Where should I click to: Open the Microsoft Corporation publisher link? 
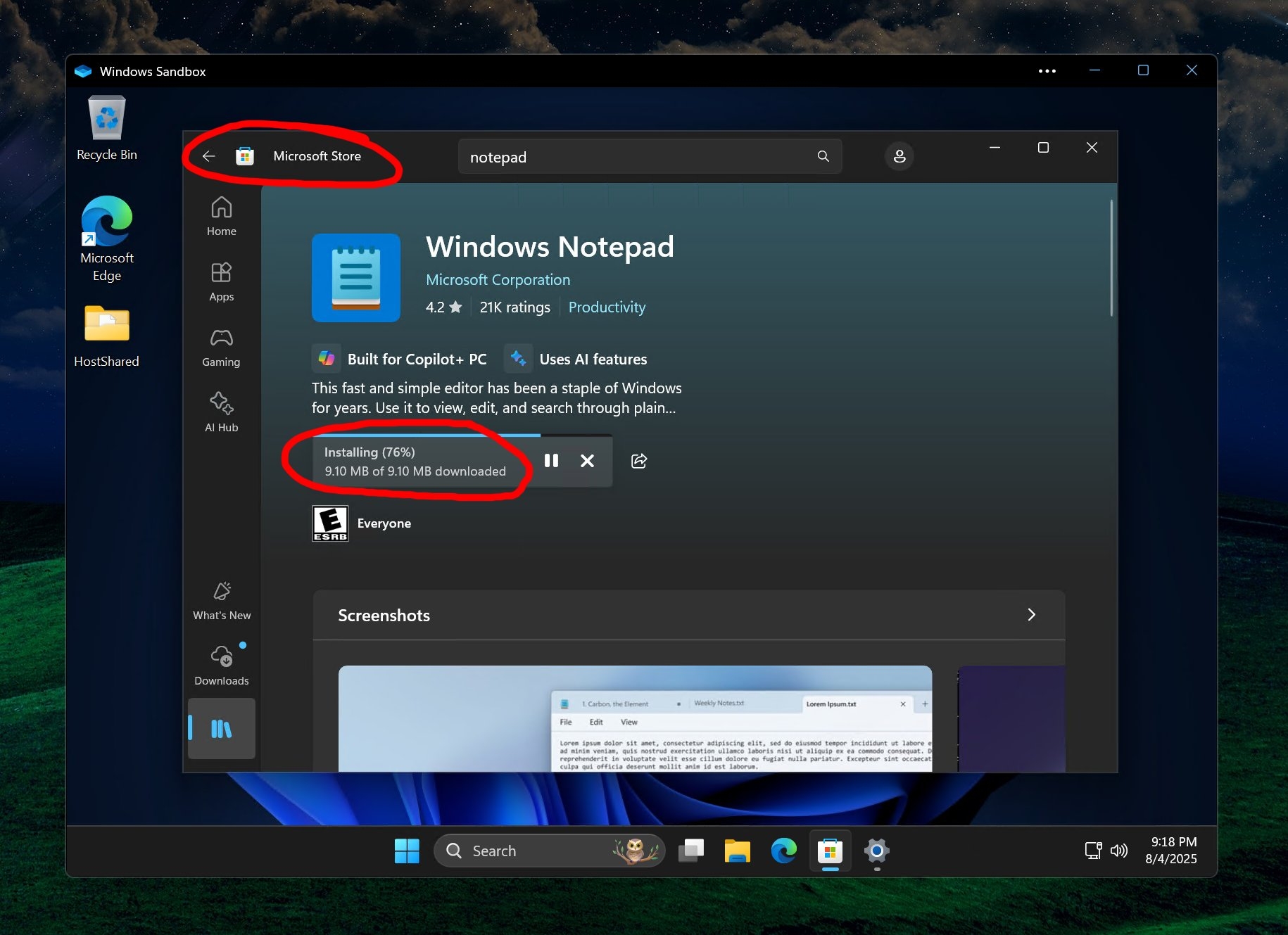498,280
